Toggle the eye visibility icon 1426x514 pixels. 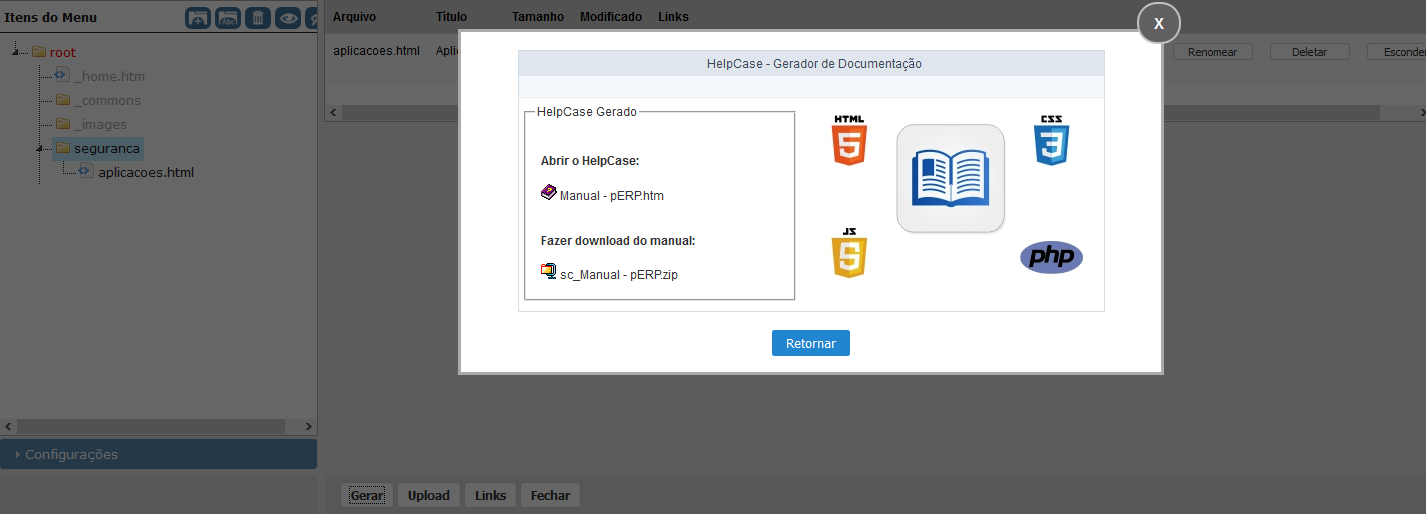(288, 18)
